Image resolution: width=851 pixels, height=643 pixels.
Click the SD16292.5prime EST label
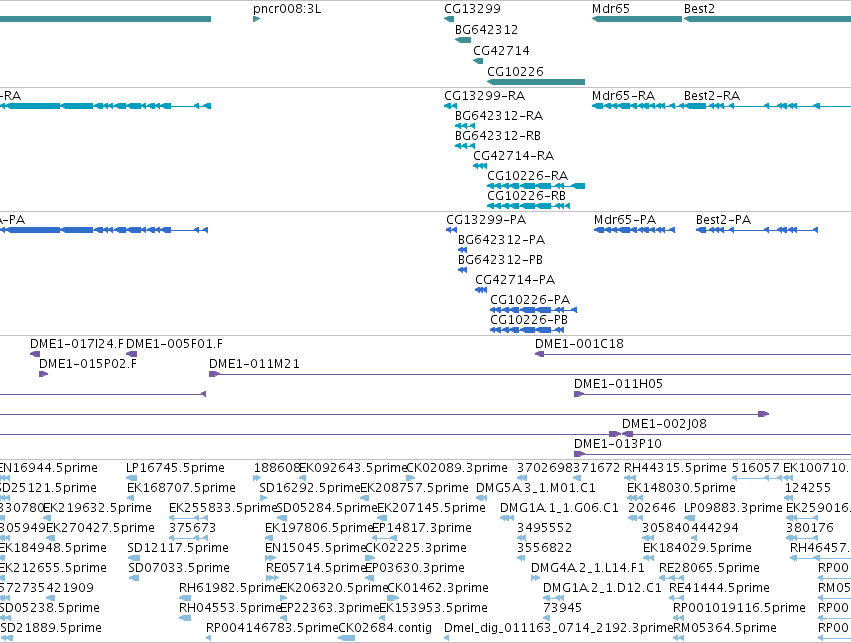(x=309, y=487)
